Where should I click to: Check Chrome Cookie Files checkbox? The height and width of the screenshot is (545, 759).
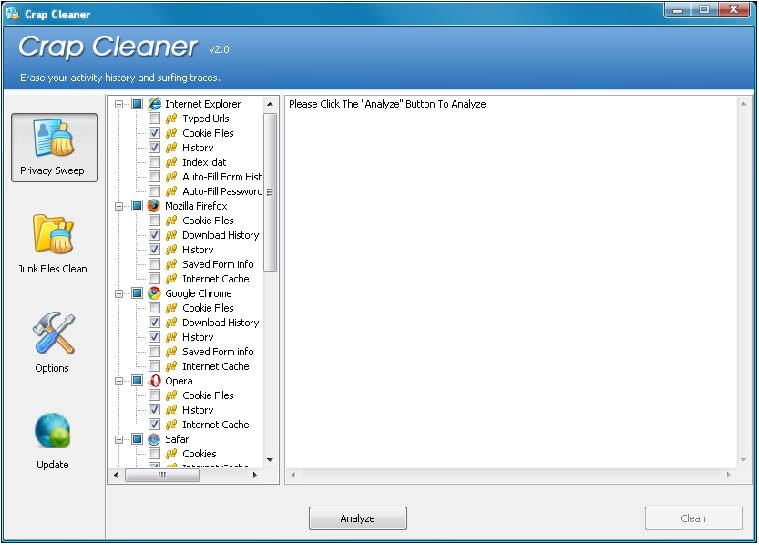click(x=154, y=308)
